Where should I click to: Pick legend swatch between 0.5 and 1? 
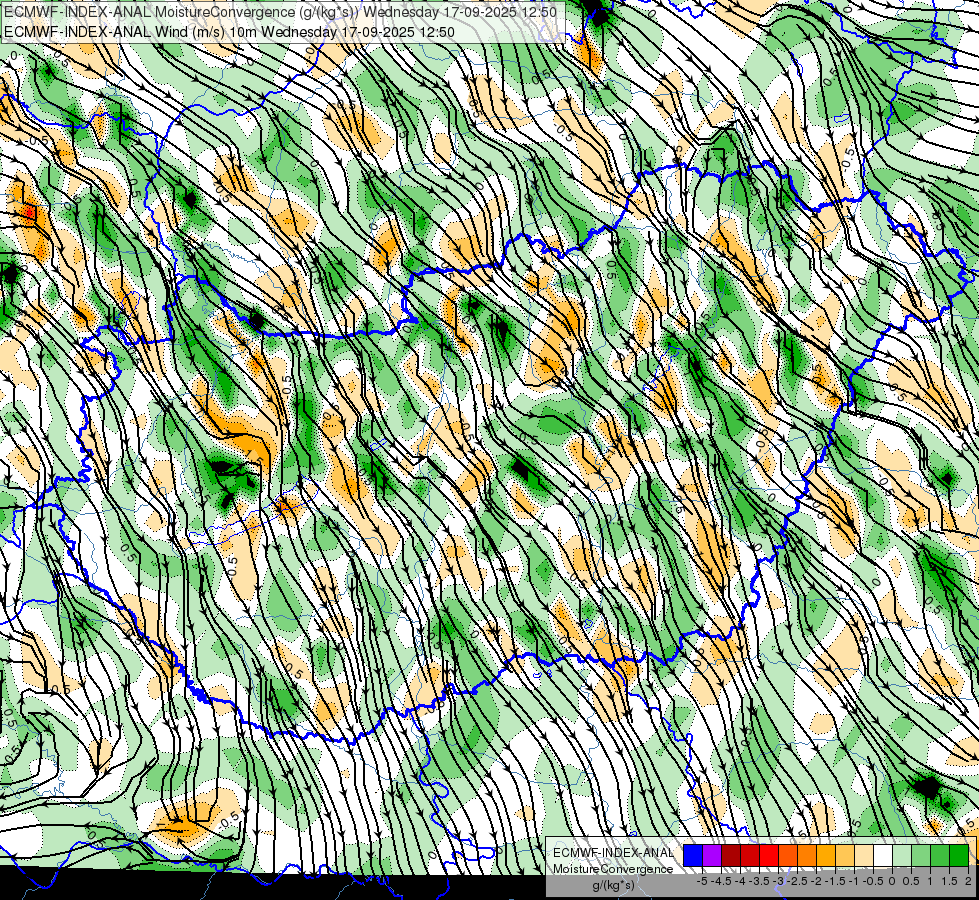click(921, 855)
